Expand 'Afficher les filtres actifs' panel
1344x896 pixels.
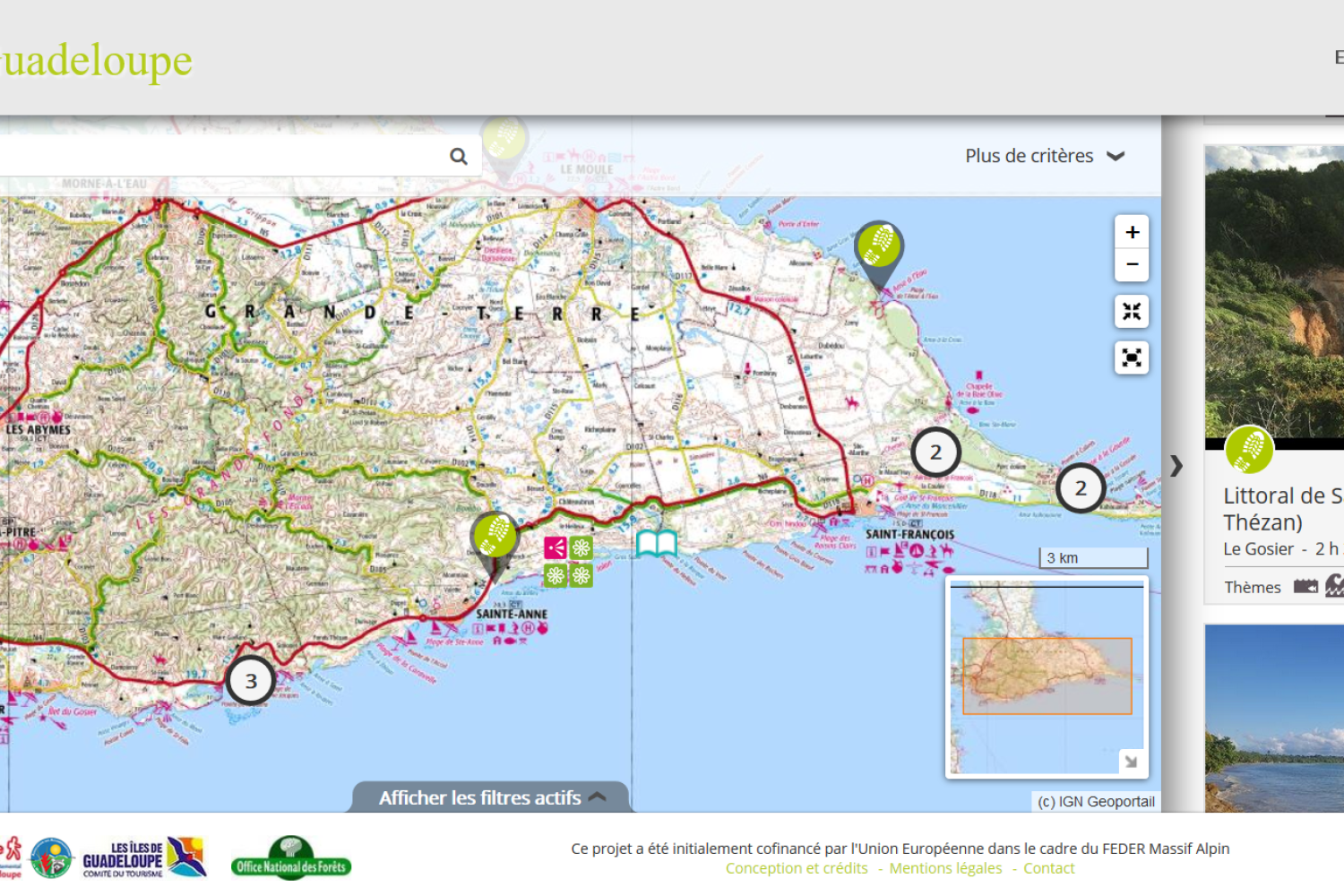pyautogui.click(x=492, y=797)
